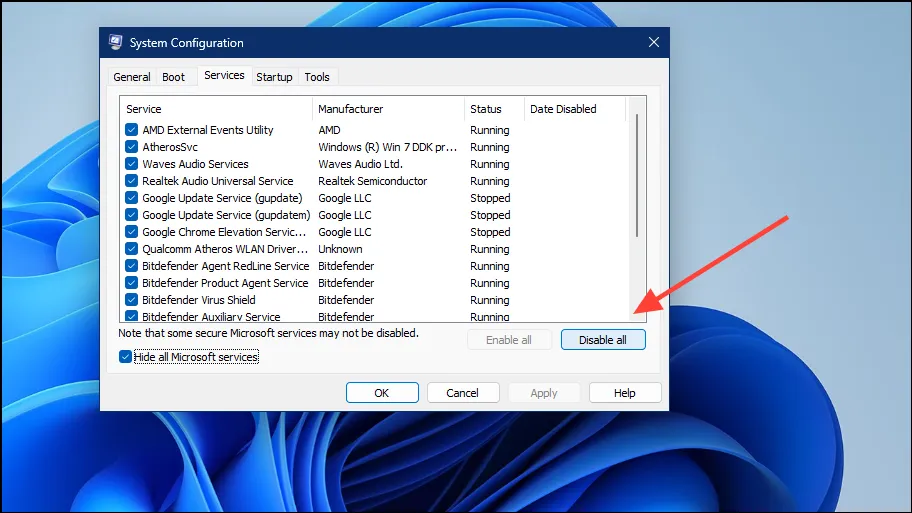Uncheck Hide all Microsoft services
The height and width of the screenshot is (513, 912).
tap(125, 357)
